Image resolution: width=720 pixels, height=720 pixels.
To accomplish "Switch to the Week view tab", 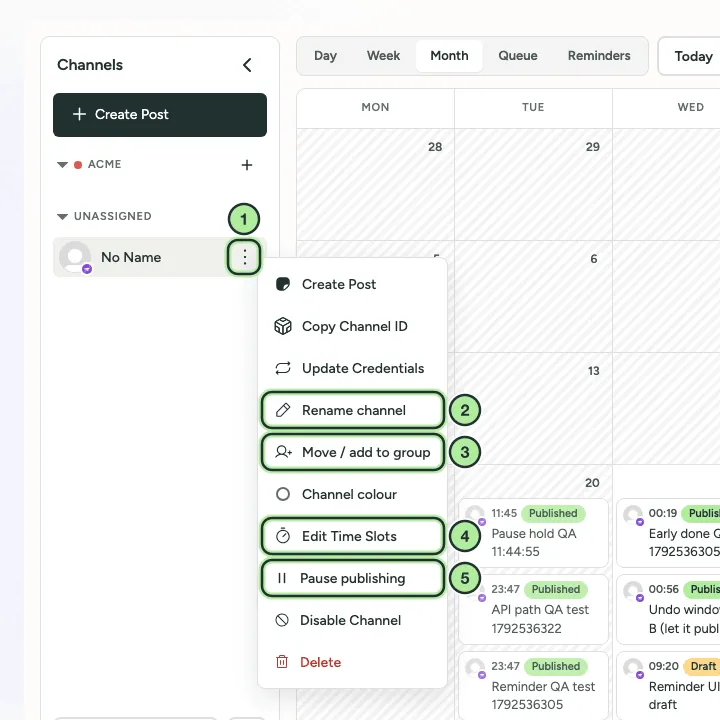I will pyautogui.click(x=383, y=56).
